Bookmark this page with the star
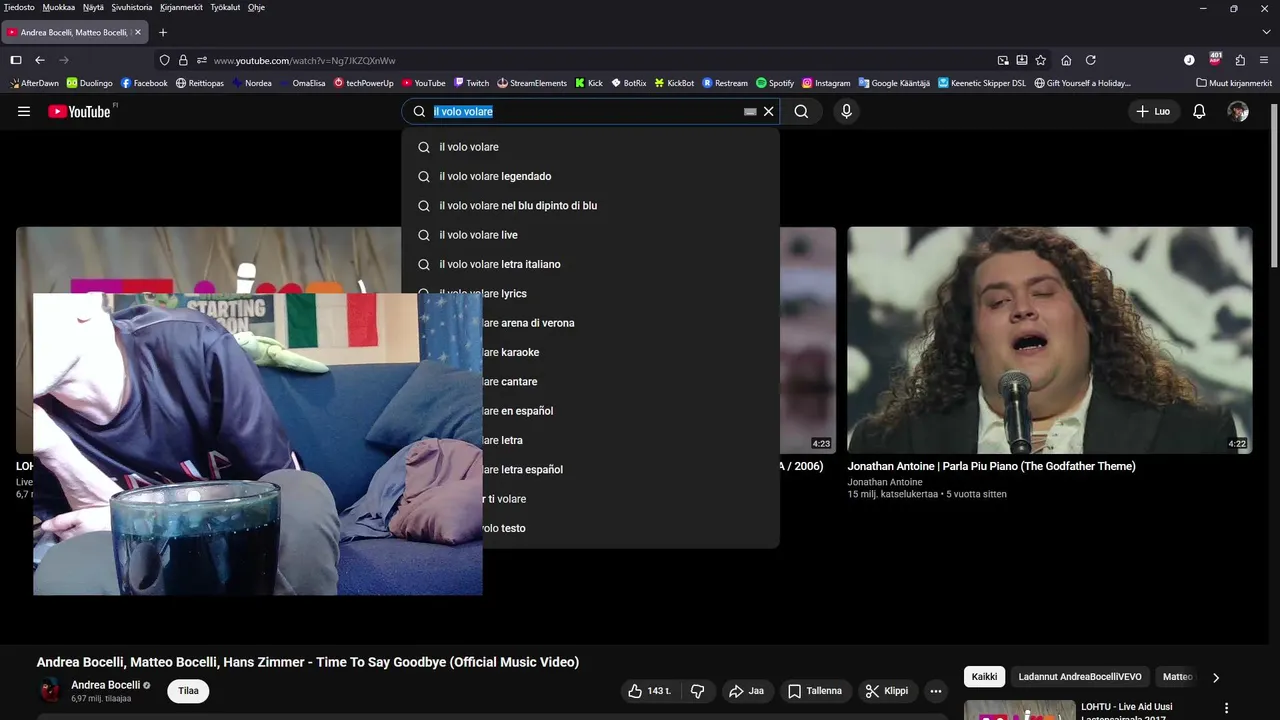1280x720 pixels. [1041, 60]
